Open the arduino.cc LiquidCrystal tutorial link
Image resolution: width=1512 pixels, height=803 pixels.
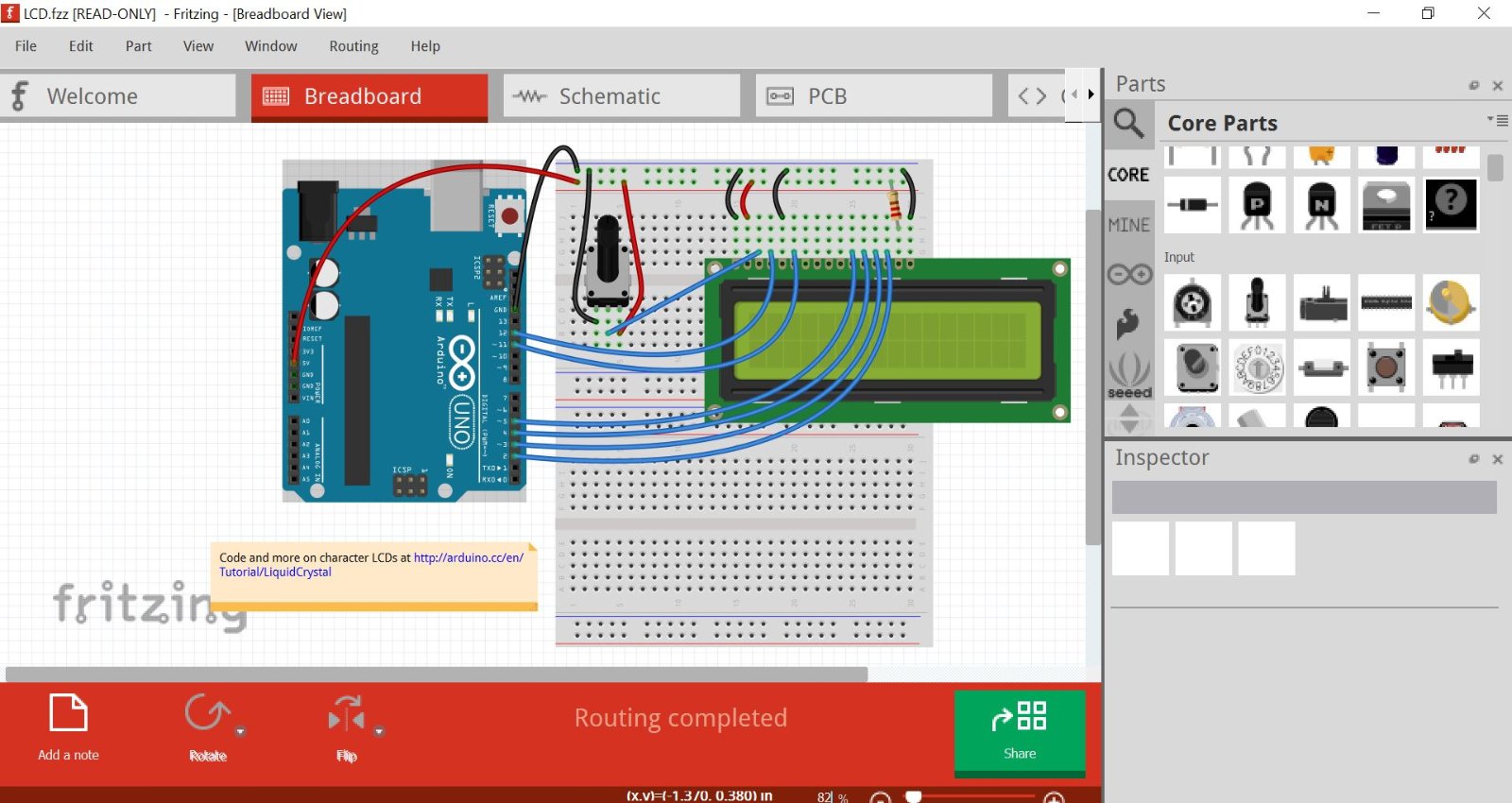pyautogui.click(x=468, y=558)
